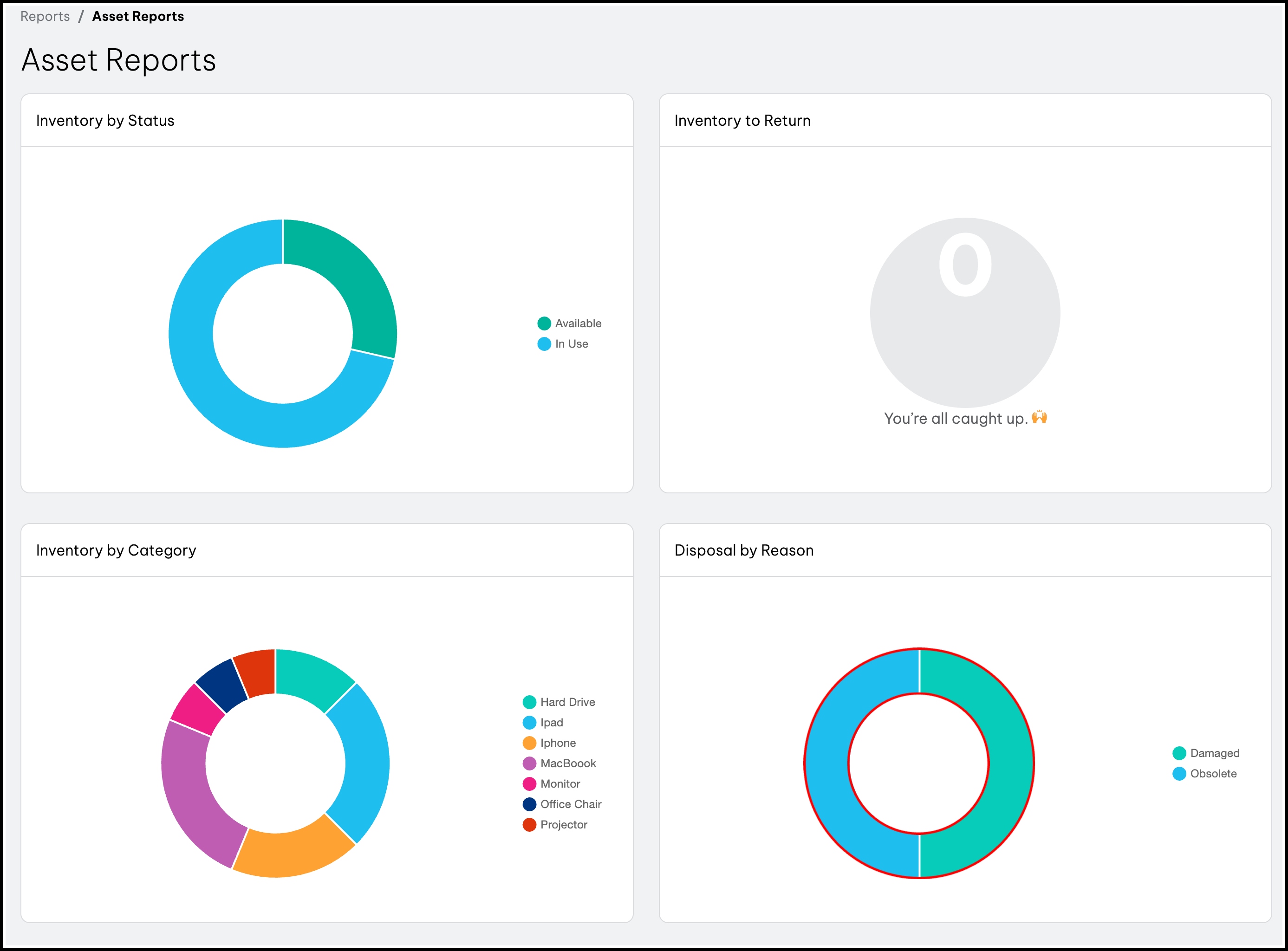
Task: Click the Iphone legend color dot
Action: pos(529,743)
